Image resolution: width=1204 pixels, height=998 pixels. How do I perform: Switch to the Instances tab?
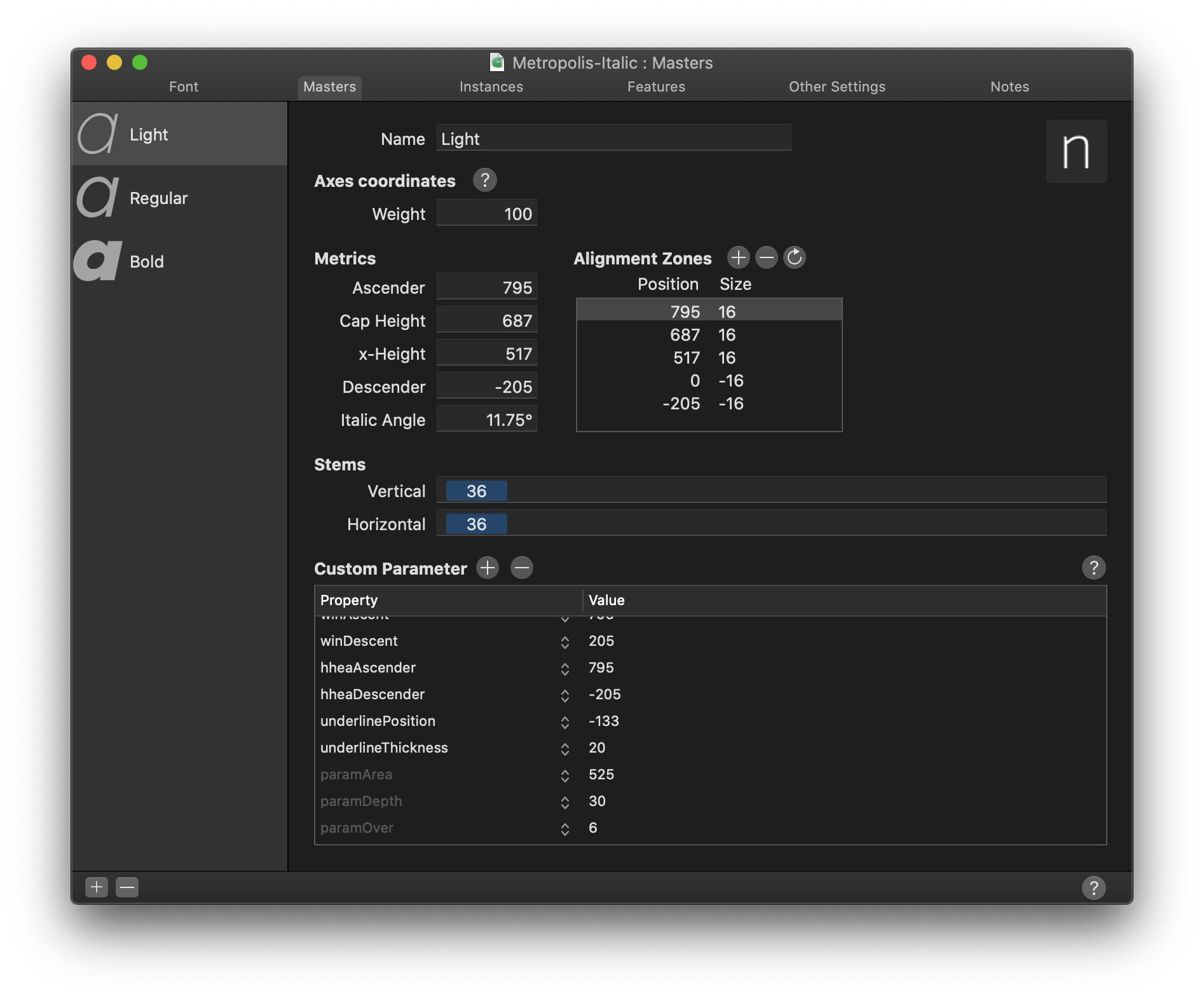pos(491,87)
